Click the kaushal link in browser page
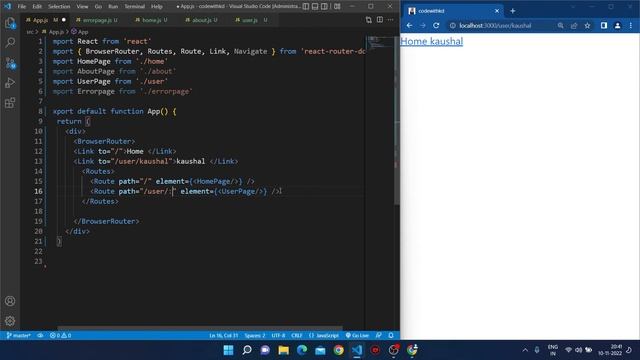The image size is (640, 360). coord(447,41)
